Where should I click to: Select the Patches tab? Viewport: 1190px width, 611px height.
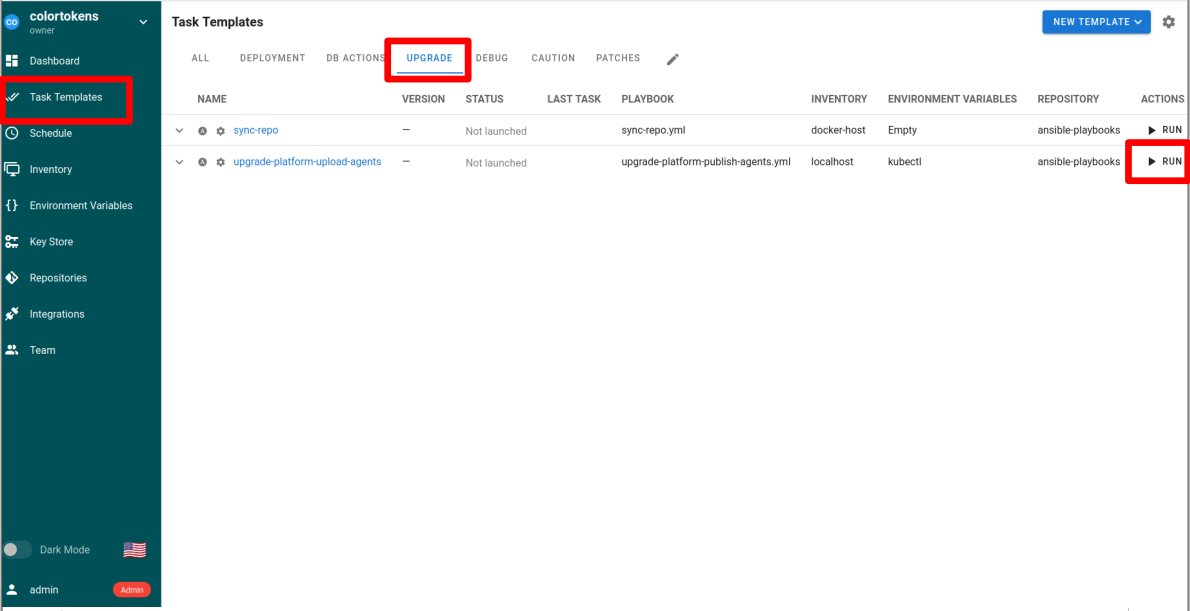pyautogui.click(x=617, y=58)
